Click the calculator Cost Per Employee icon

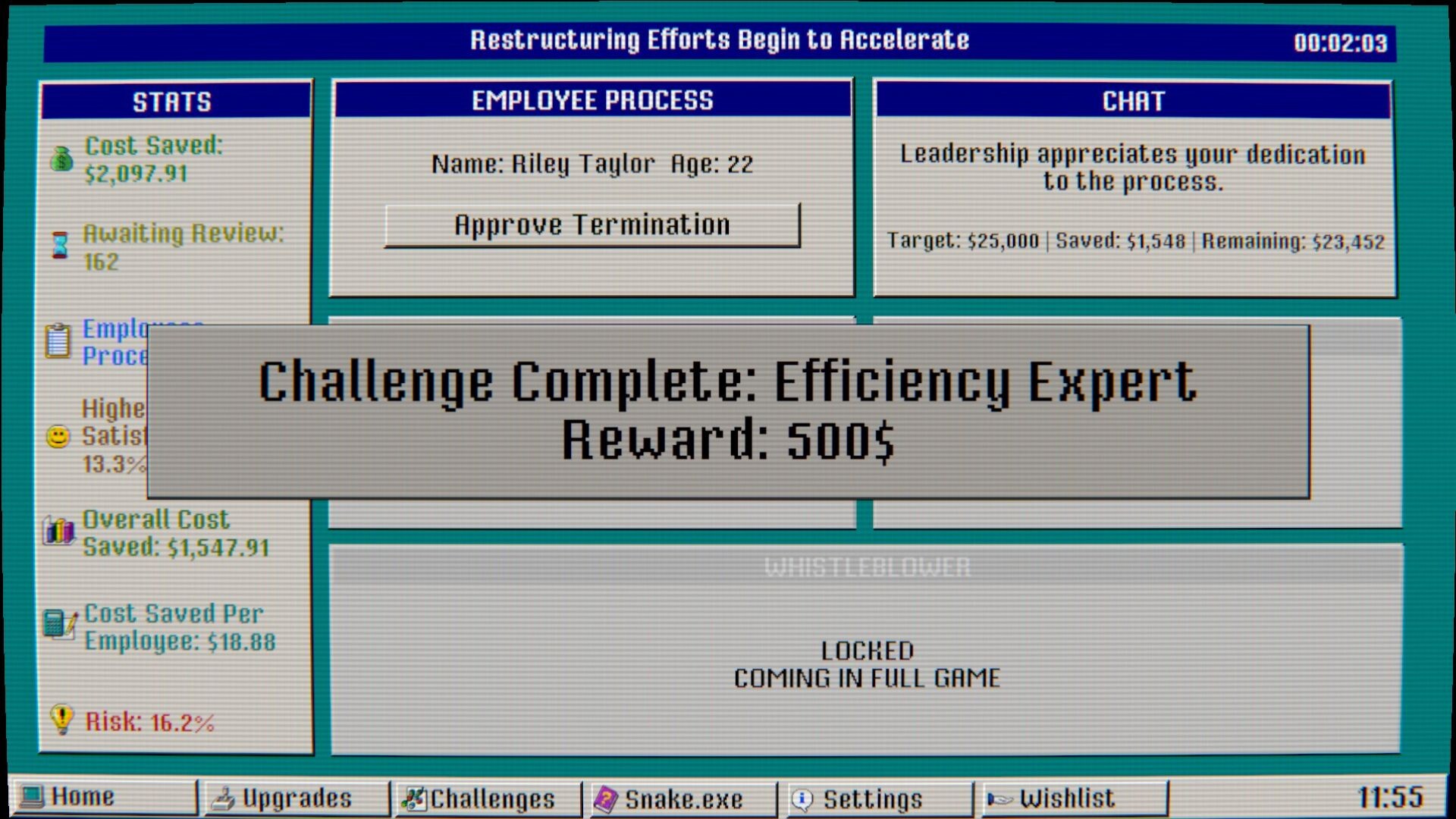(59, 624)
